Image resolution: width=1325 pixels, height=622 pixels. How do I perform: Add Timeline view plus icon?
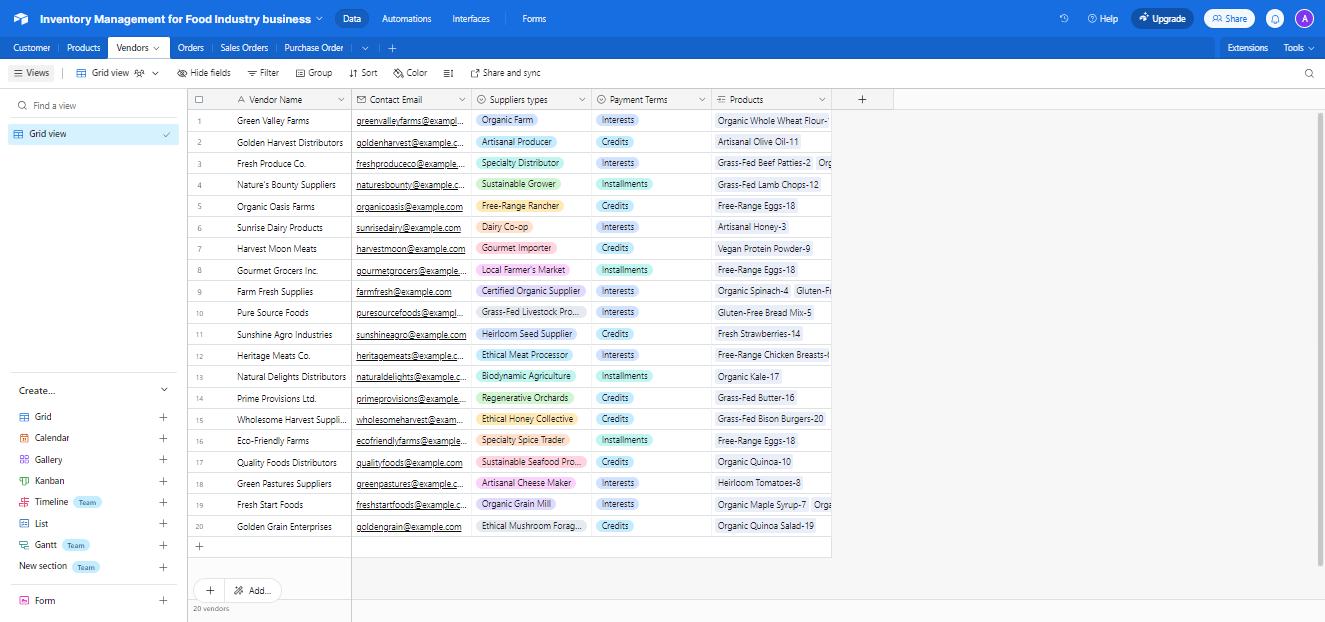[163, 502]
